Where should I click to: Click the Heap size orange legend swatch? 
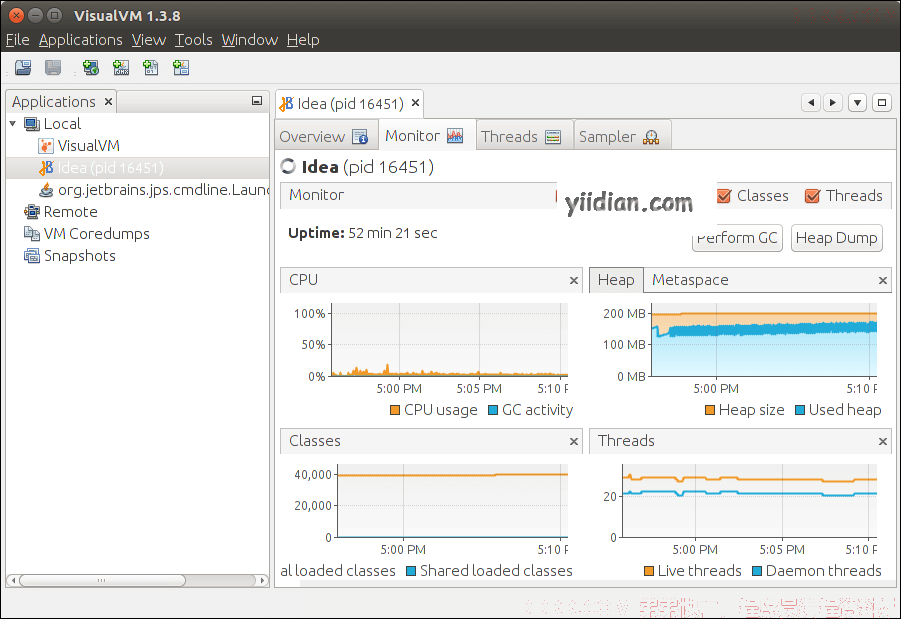click(x=710, y=410)
